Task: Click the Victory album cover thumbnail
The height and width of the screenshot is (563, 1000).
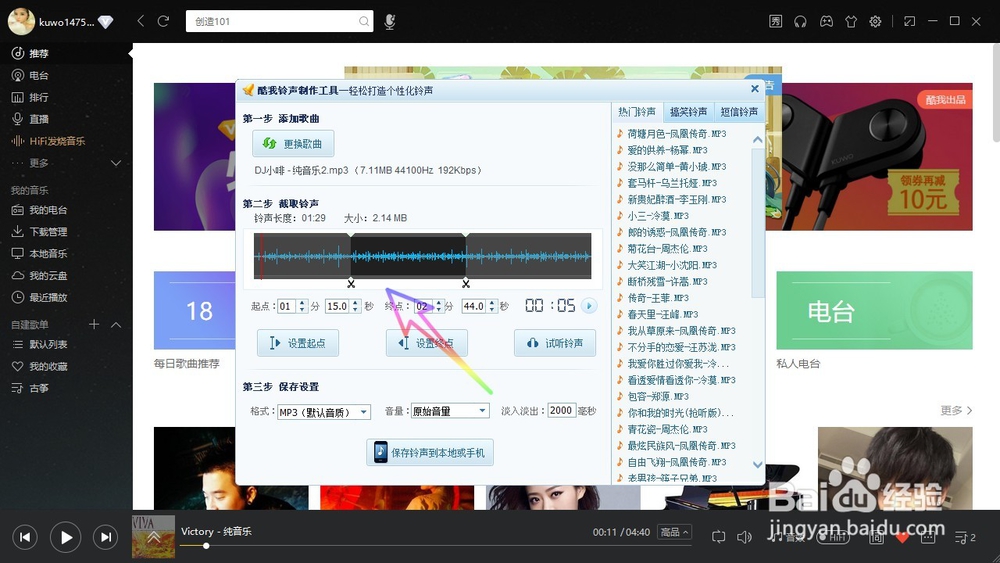Action: tap(153, 536)
